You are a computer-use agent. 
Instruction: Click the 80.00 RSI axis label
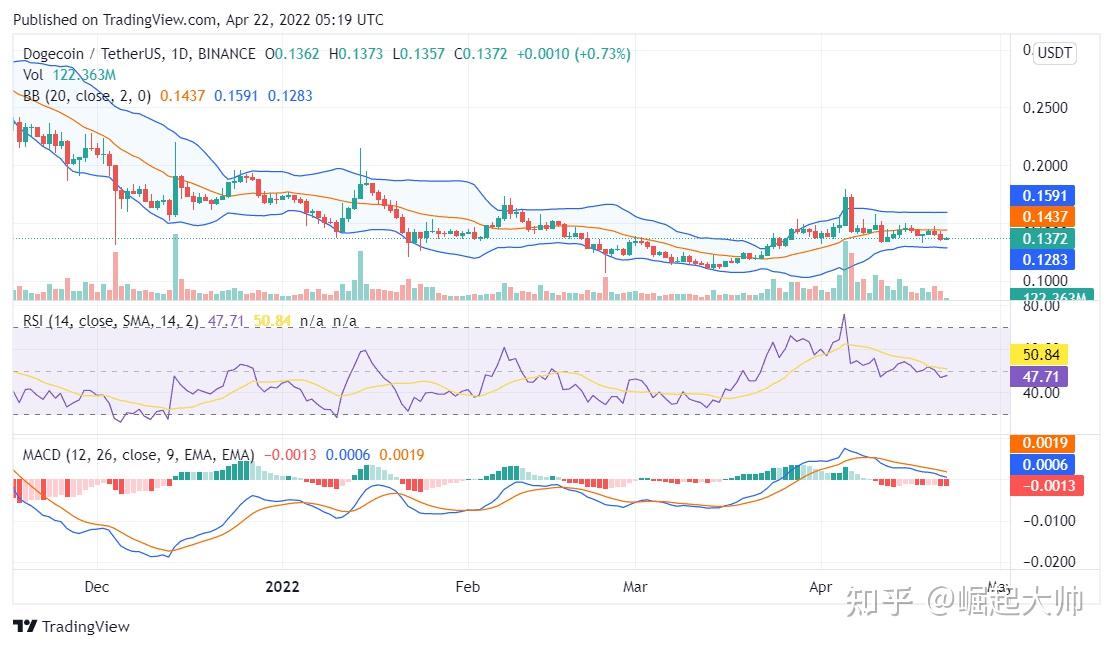pos(1041,307)
